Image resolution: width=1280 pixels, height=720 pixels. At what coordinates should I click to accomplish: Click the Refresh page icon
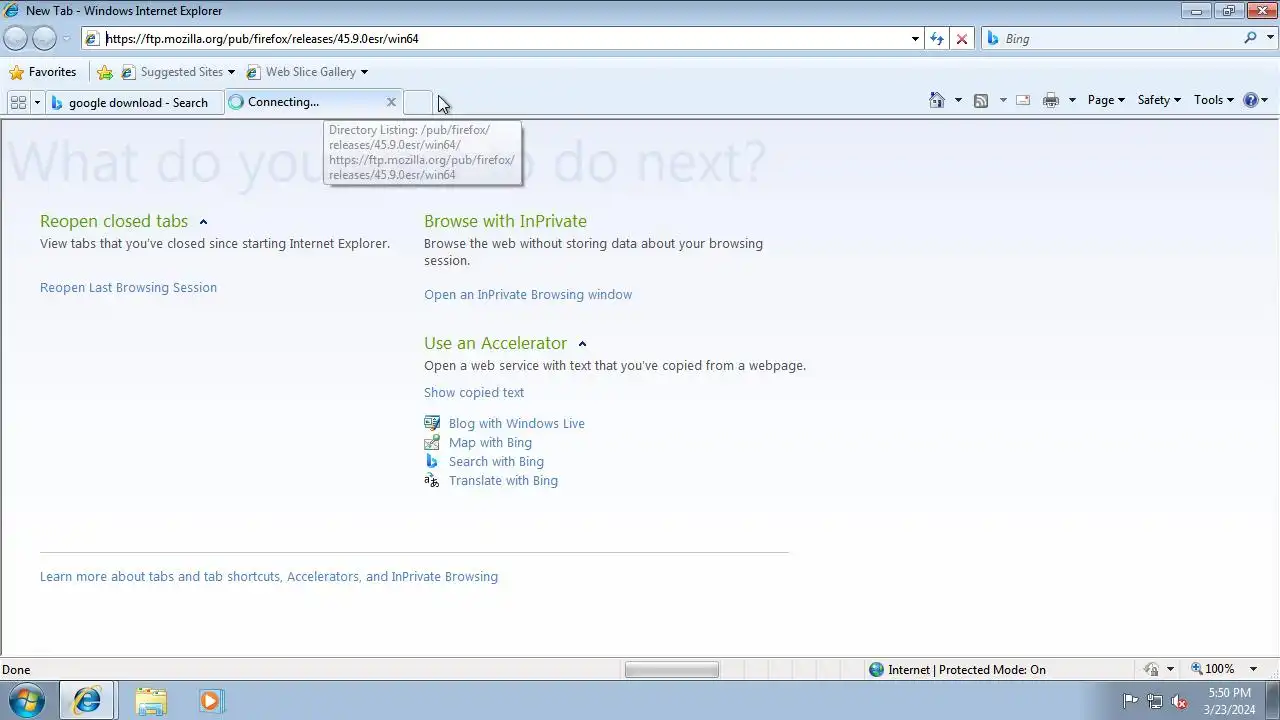tap(937, 39)
